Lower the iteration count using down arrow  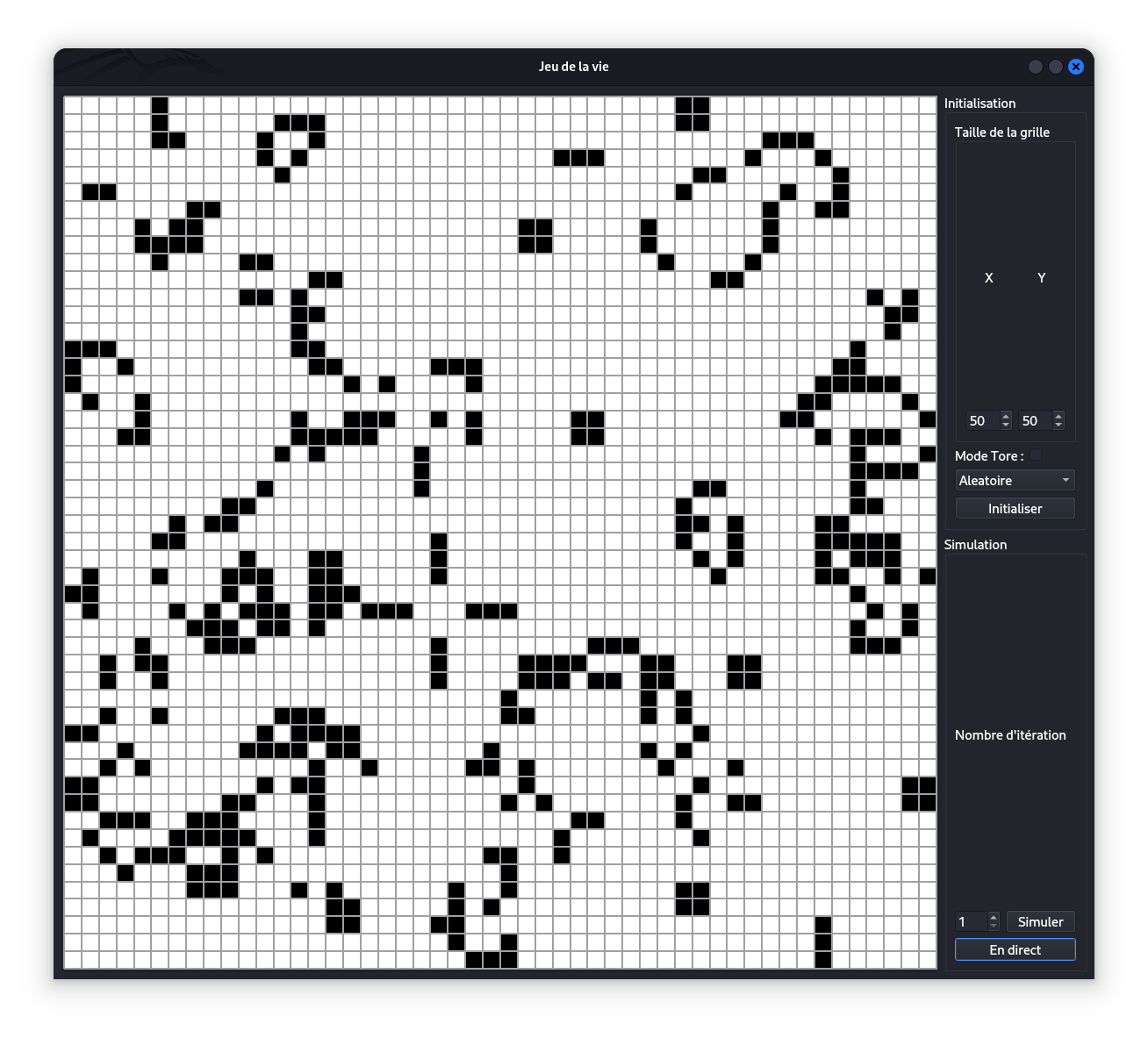click(x=994, y=927)
